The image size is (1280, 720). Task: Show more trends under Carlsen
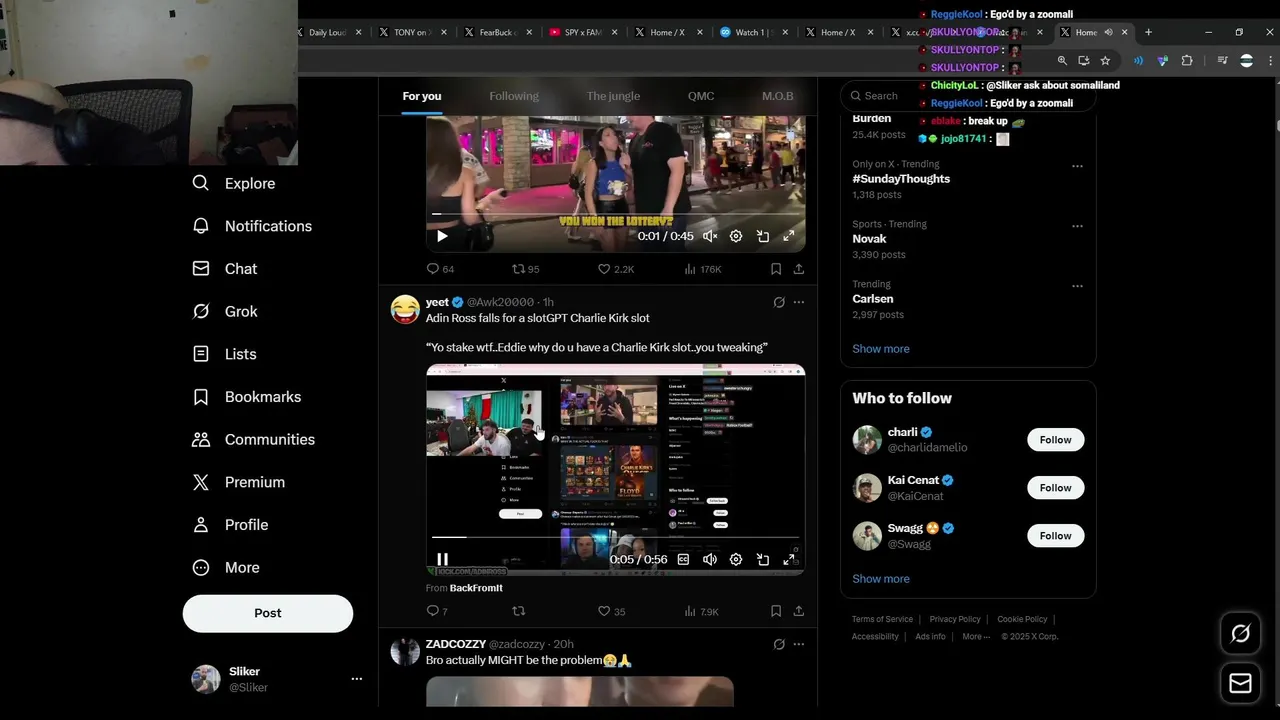[881, 349]
